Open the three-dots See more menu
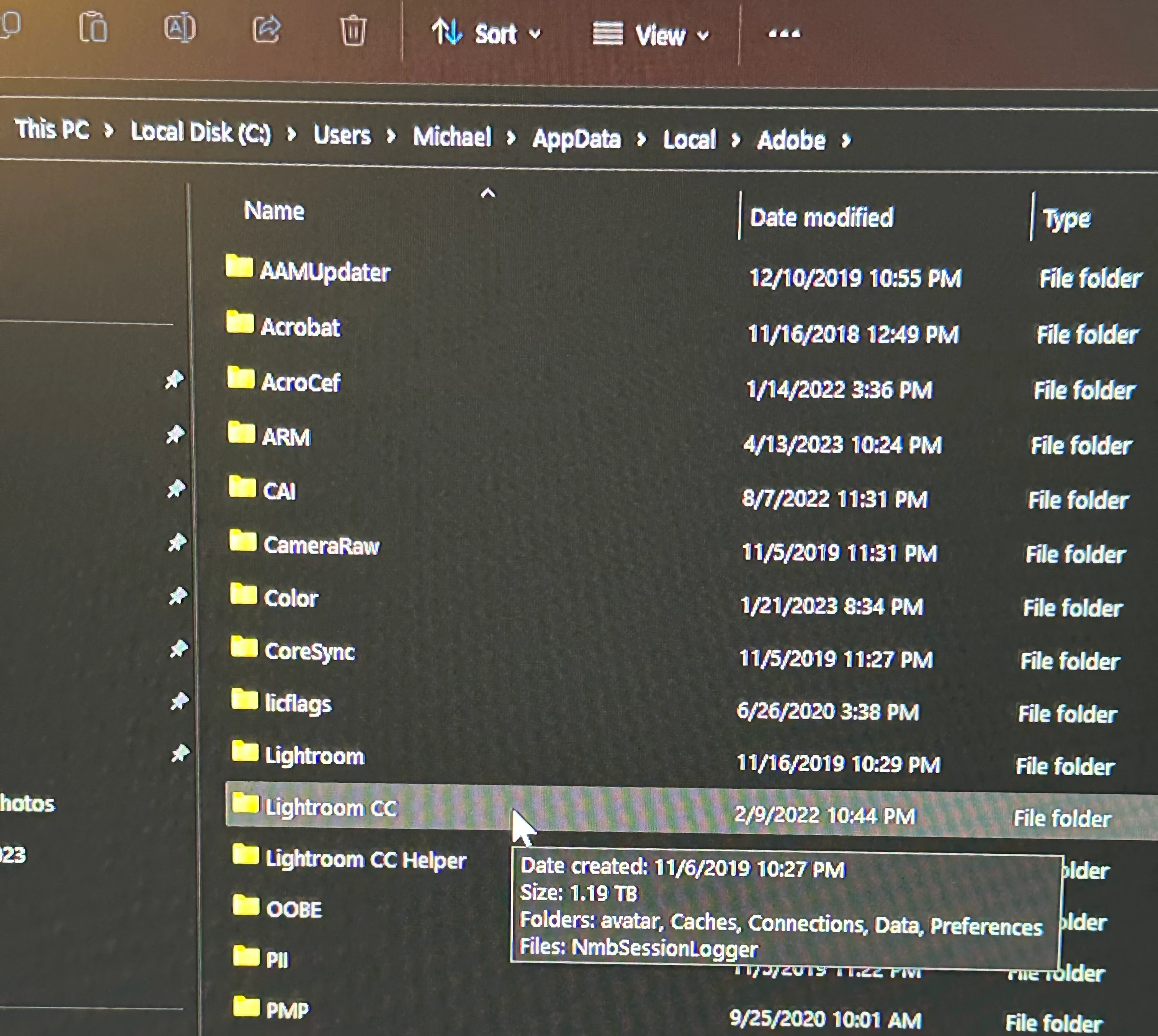This screenshot has height=1036, width=1158. (784, 34)
